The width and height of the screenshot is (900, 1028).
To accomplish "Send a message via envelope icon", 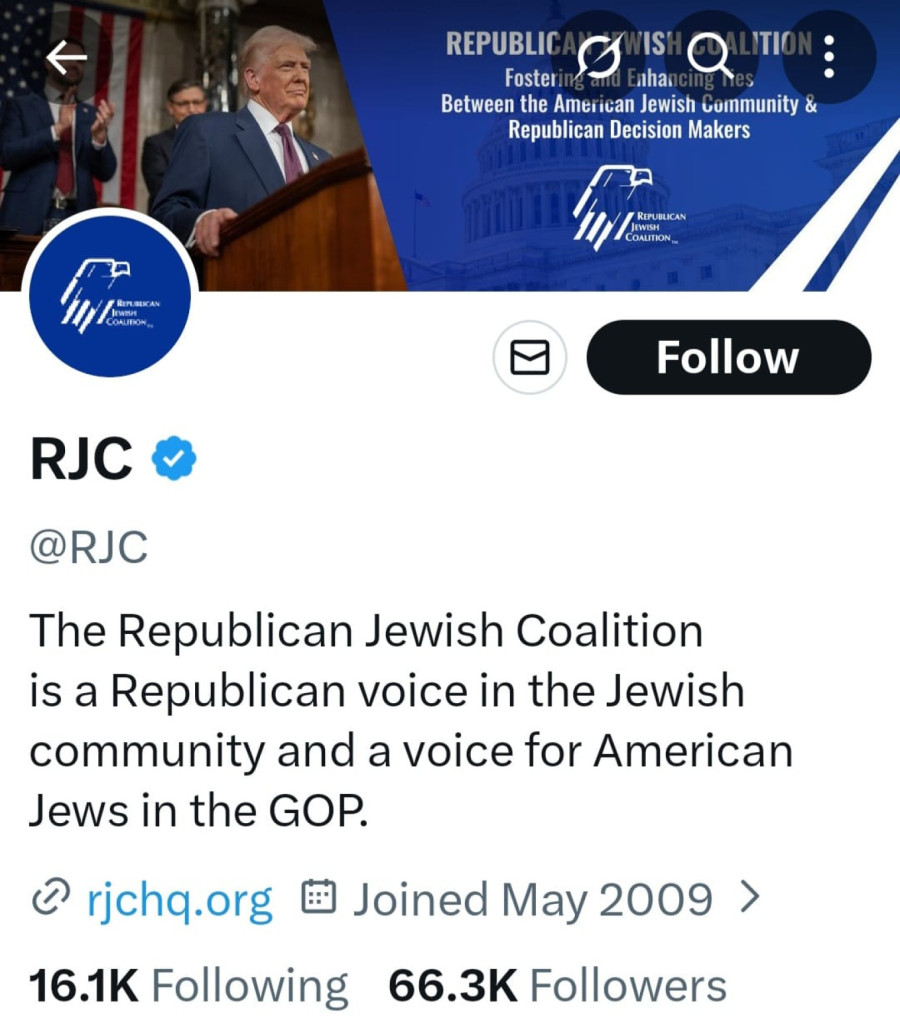I will (x=530, y=357).
